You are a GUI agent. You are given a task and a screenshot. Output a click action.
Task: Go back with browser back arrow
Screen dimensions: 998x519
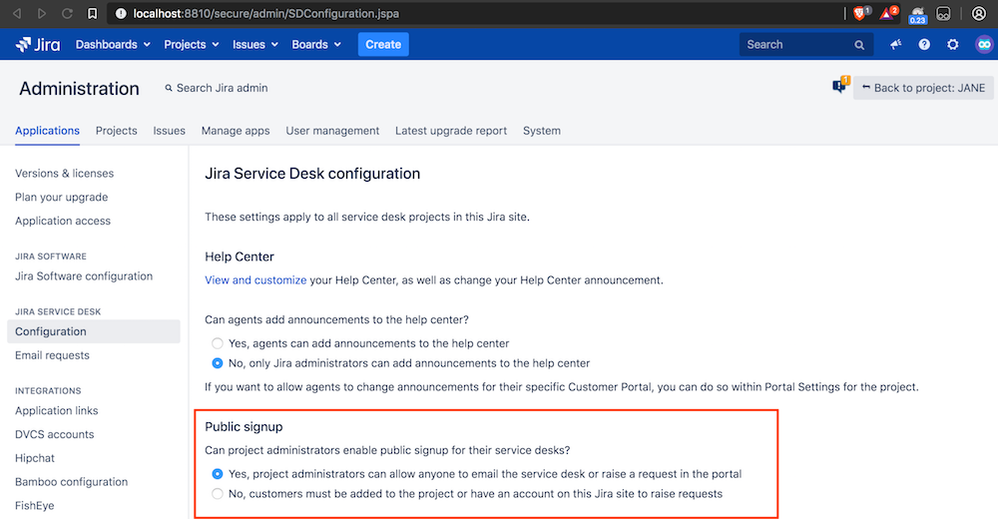[x=17, y=13]
